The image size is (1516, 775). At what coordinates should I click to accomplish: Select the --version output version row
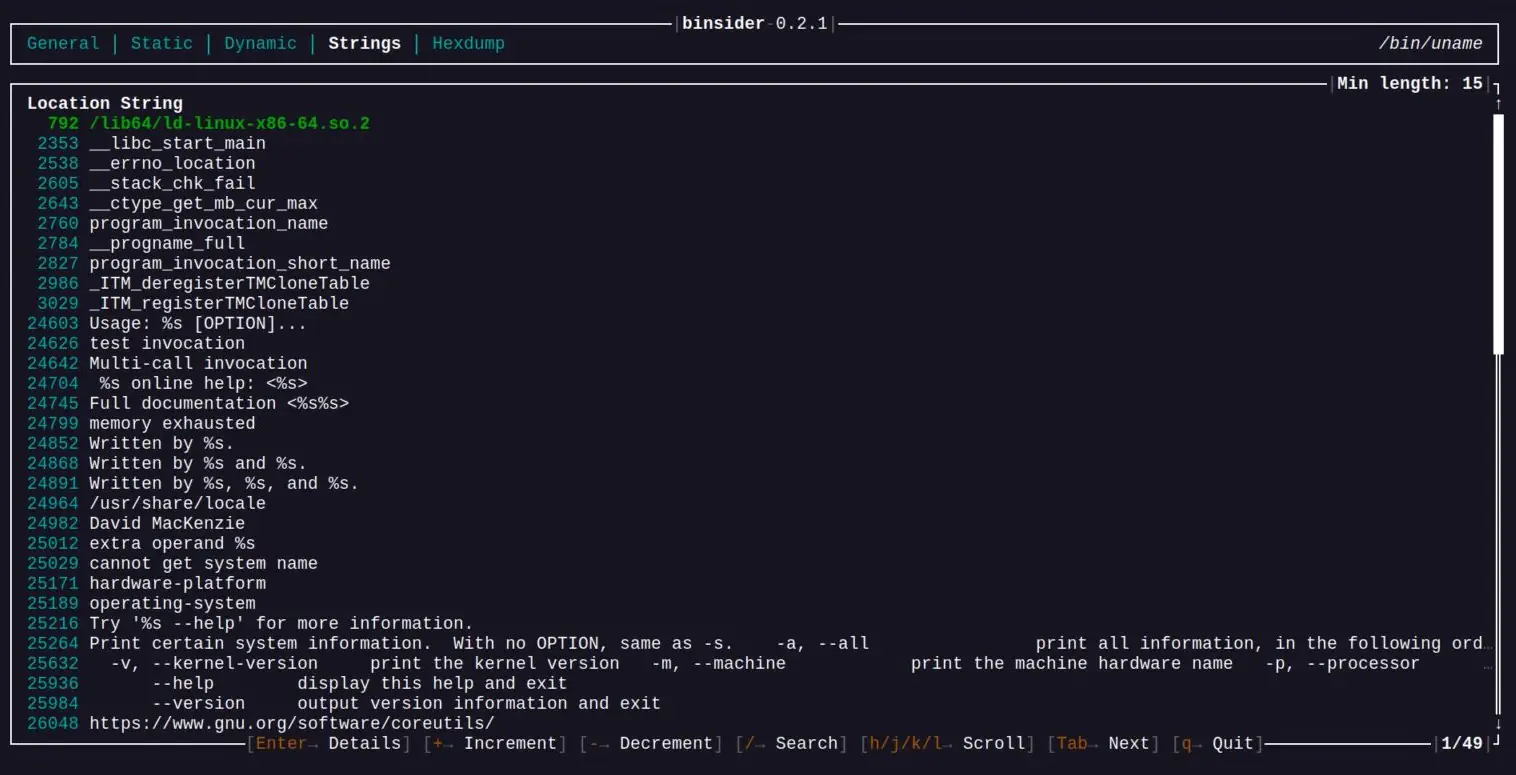[757, 704]
